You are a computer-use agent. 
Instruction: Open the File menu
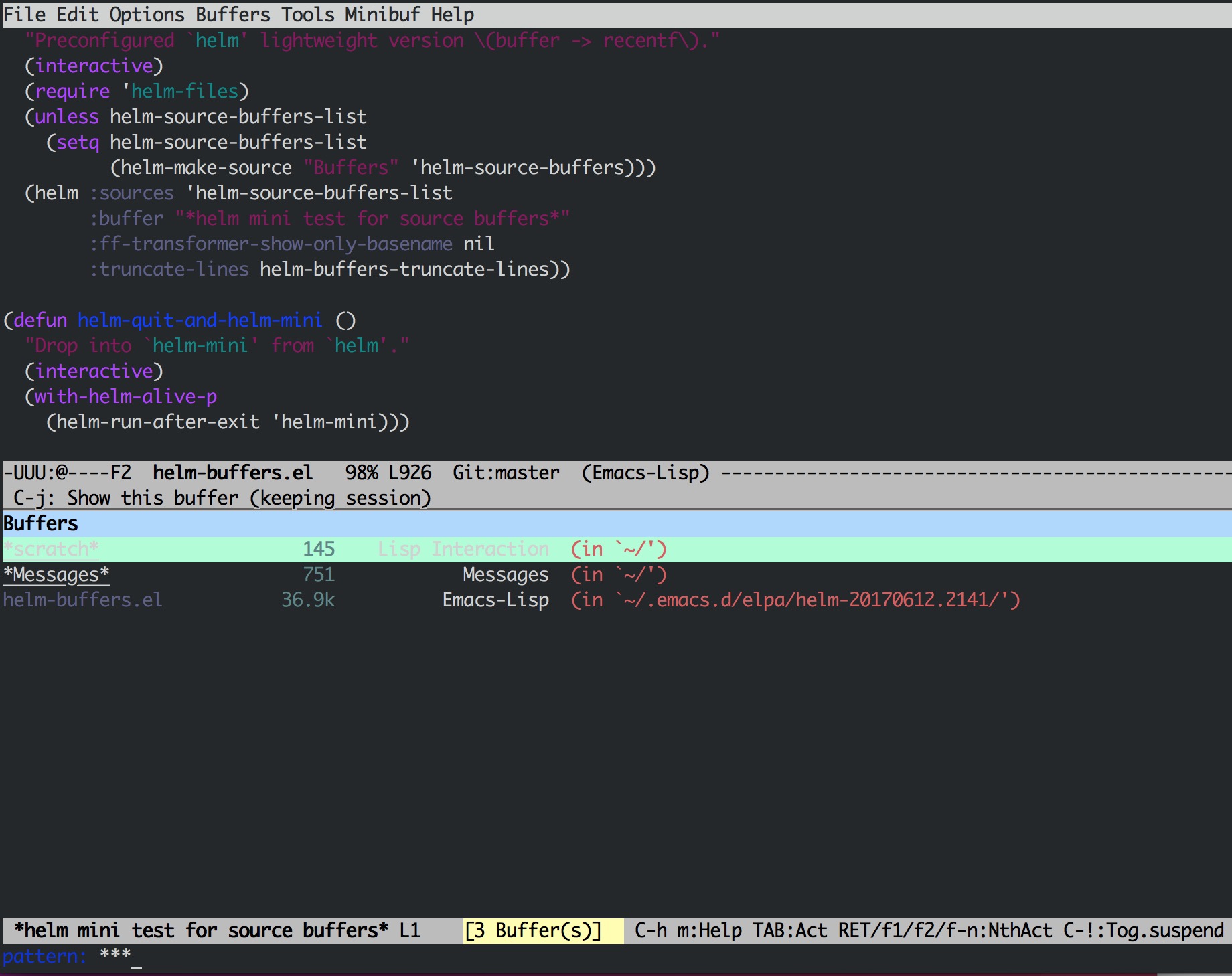24,14
